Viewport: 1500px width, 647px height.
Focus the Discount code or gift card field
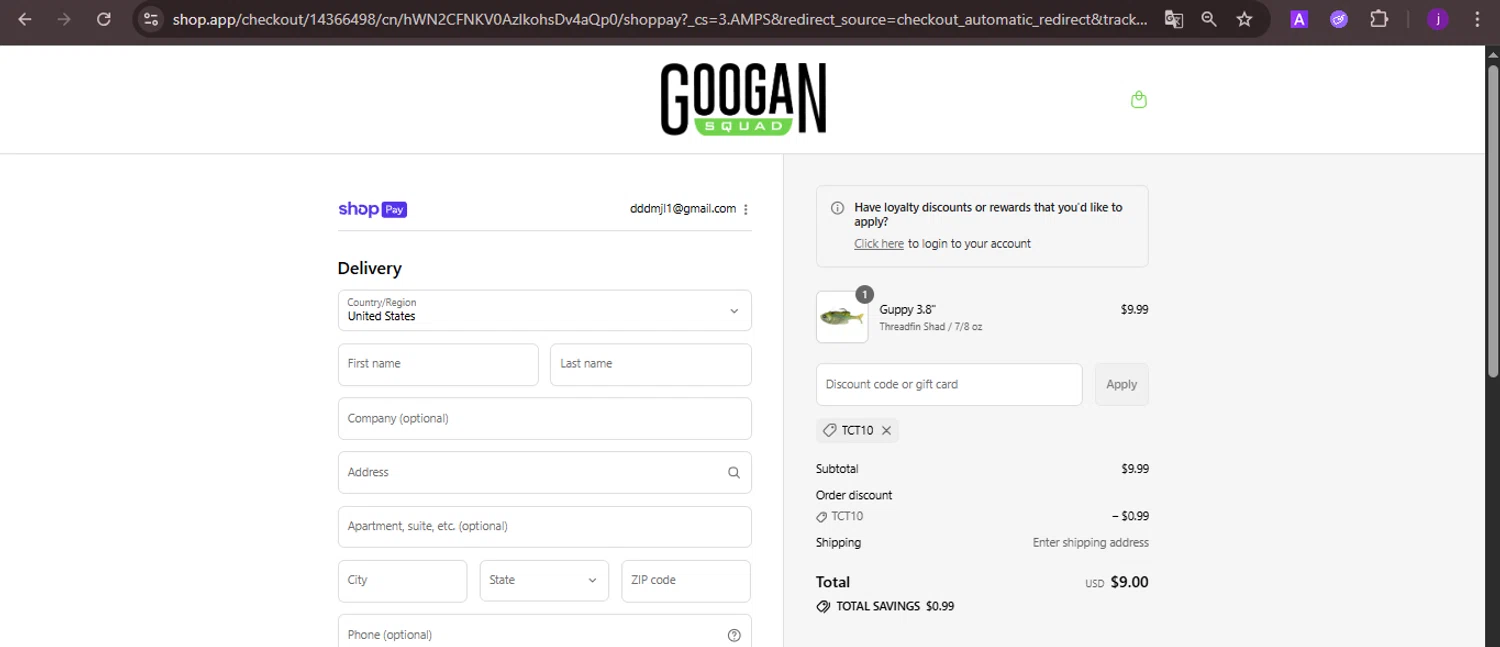point(949,384)
